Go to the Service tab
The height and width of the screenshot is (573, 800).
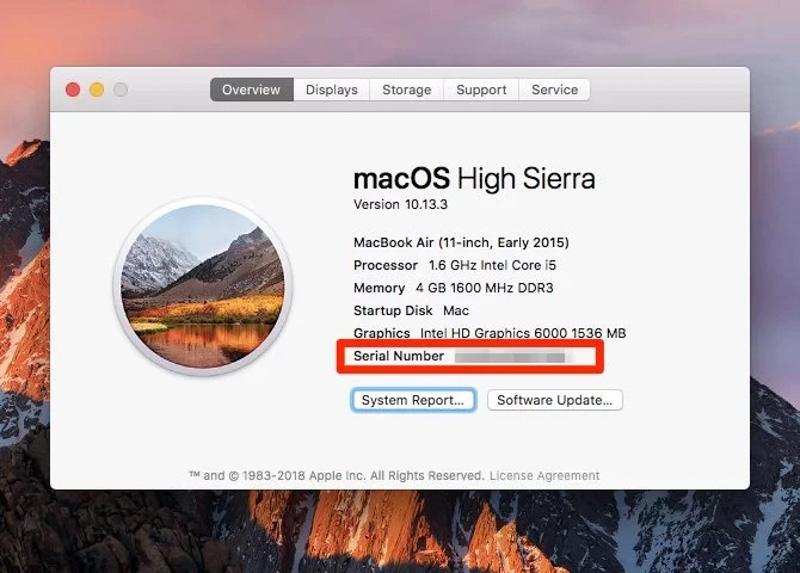(555, 90)
